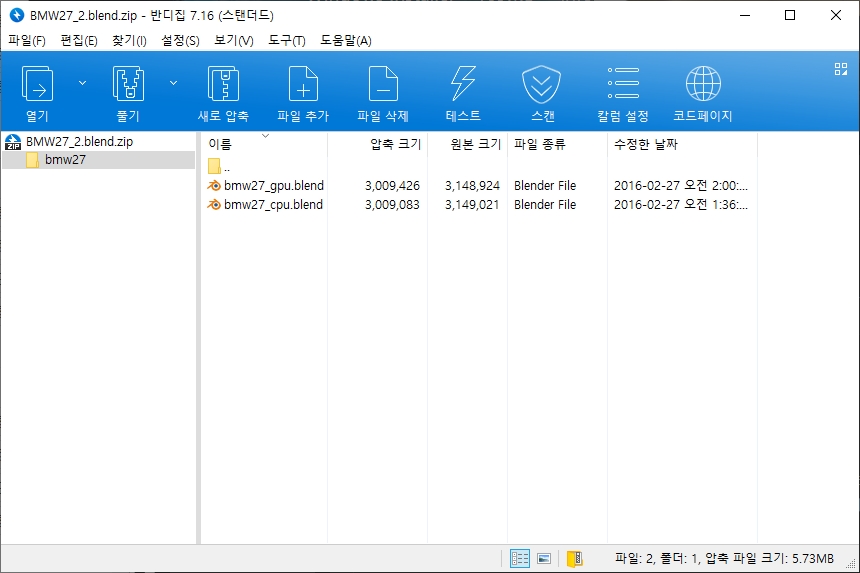Select file bmw27_cpu.blend

pyautogui.click(x=273, y=205)
